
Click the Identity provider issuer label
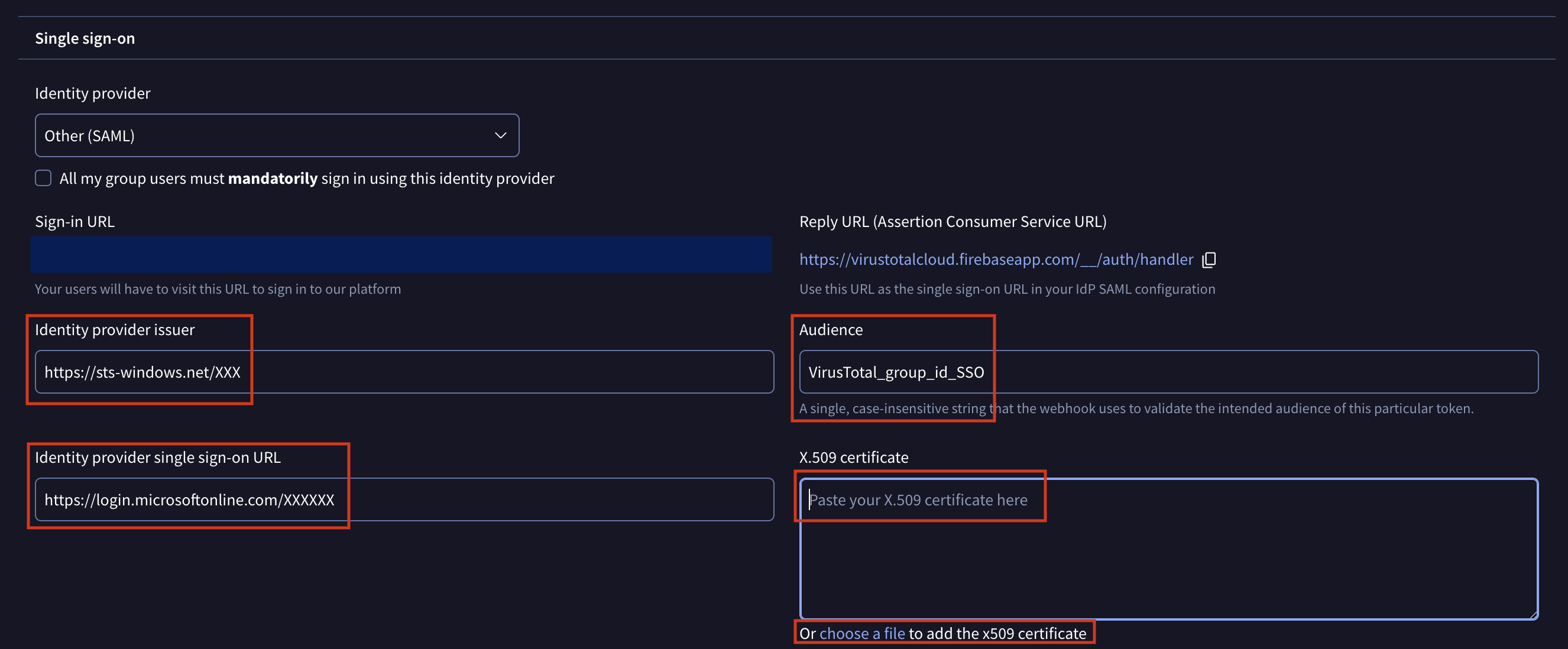(115, 330)
